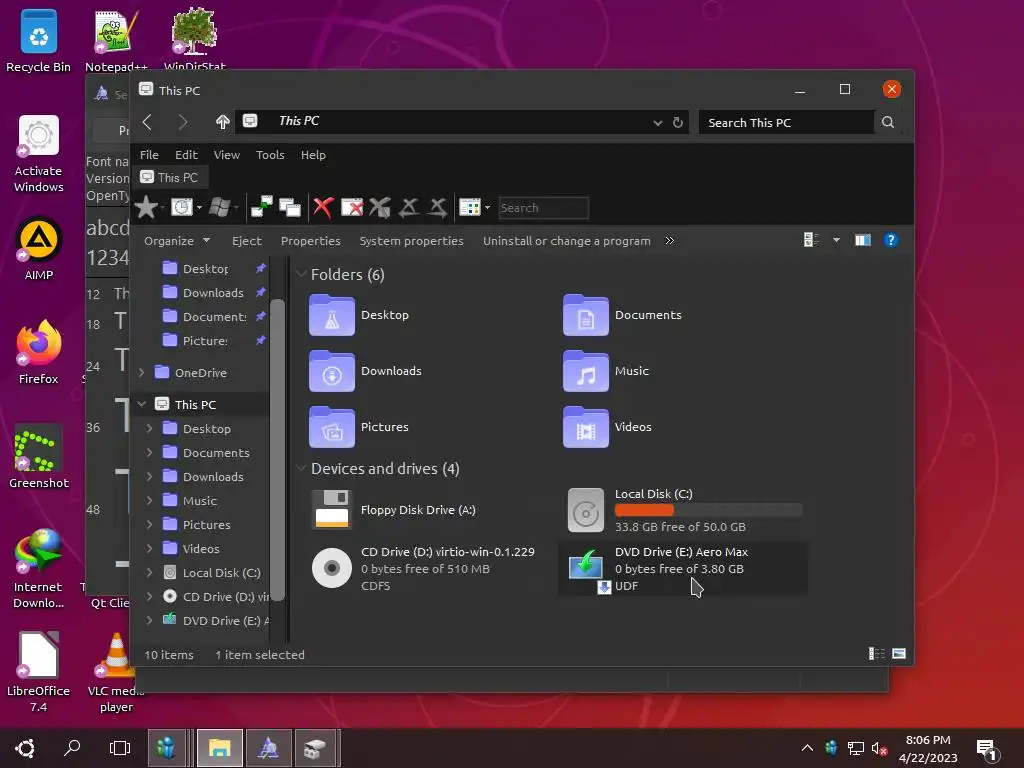This screenshot has width=1024, height=768.
Task: Collapse the Folders (6) group
Action: tap(301, 274)
